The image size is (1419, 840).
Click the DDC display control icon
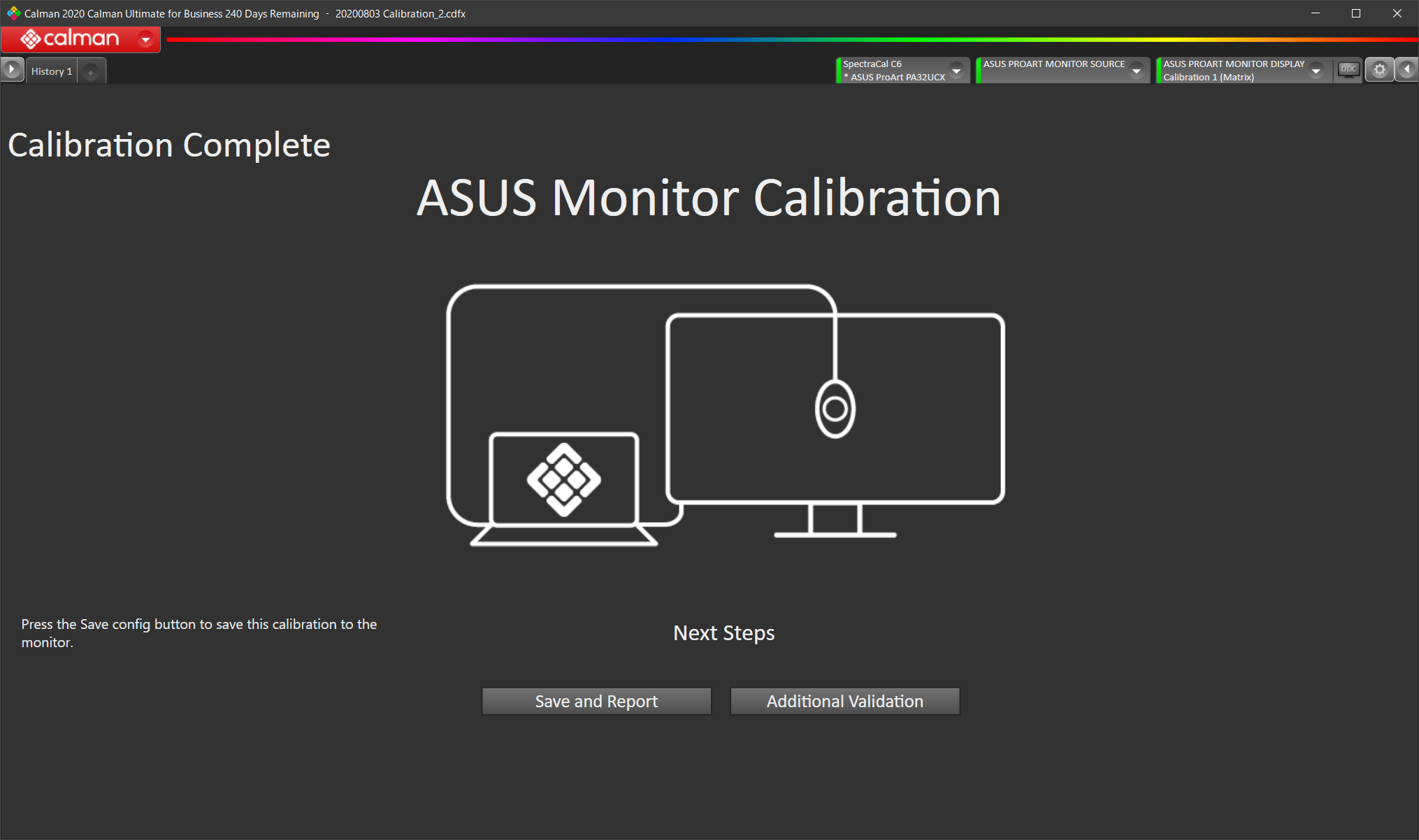pyautogui.click(x=1348, y=70)
